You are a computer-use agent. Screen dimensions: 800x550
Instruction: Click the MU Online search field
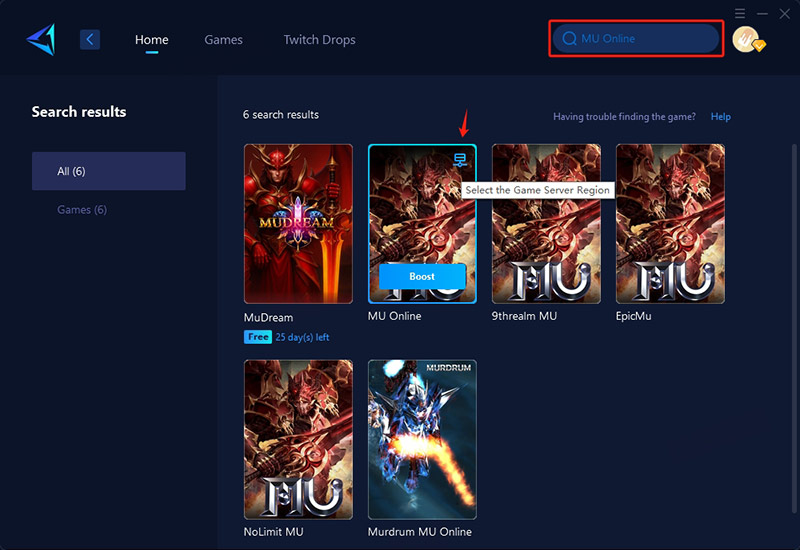pos(636,38)
